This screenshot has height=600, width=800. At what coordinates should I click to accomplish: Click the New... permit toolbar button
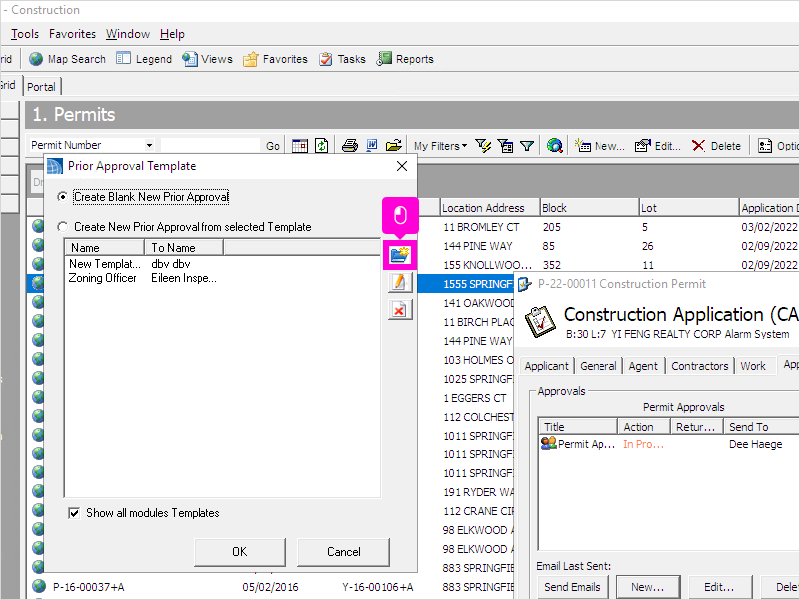click(599, 146)
